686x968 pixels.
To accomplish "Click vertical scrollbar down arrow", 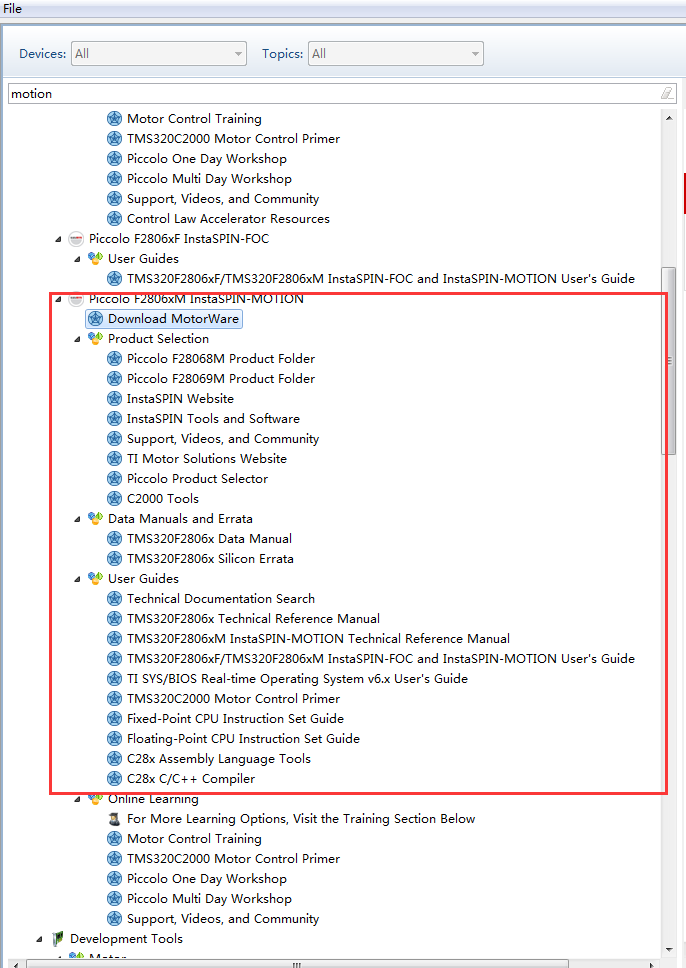I will [x=669, y=949].
